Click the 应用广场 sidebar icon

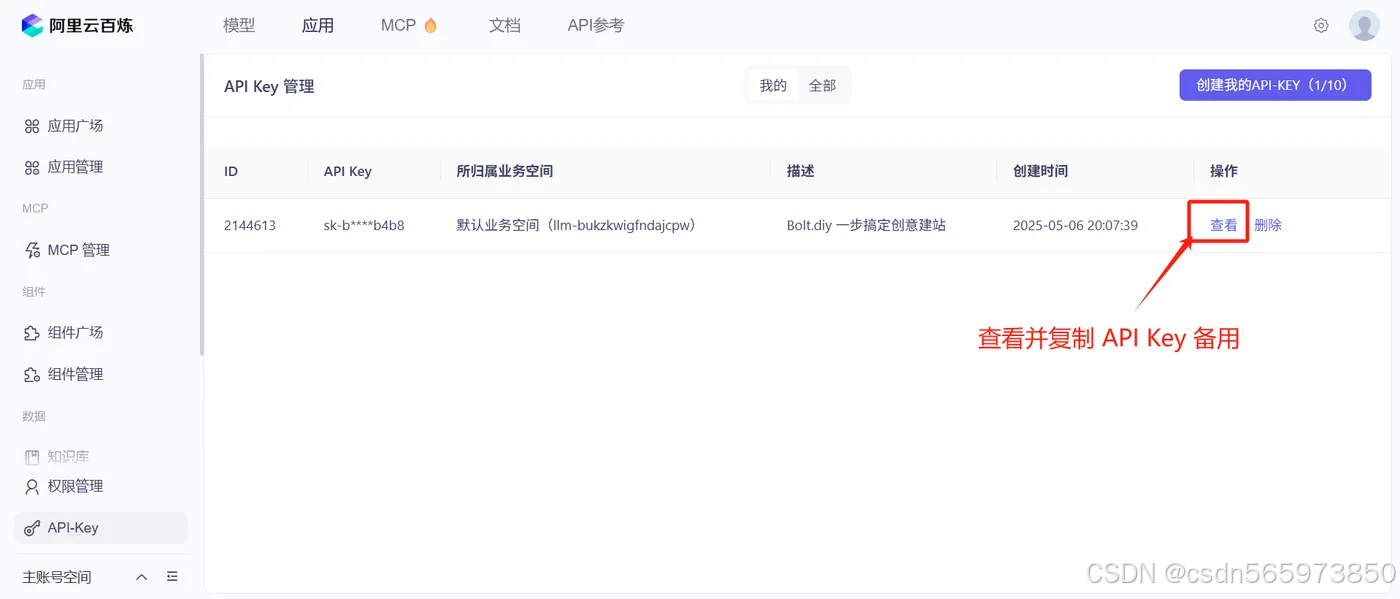click(32, 126)
